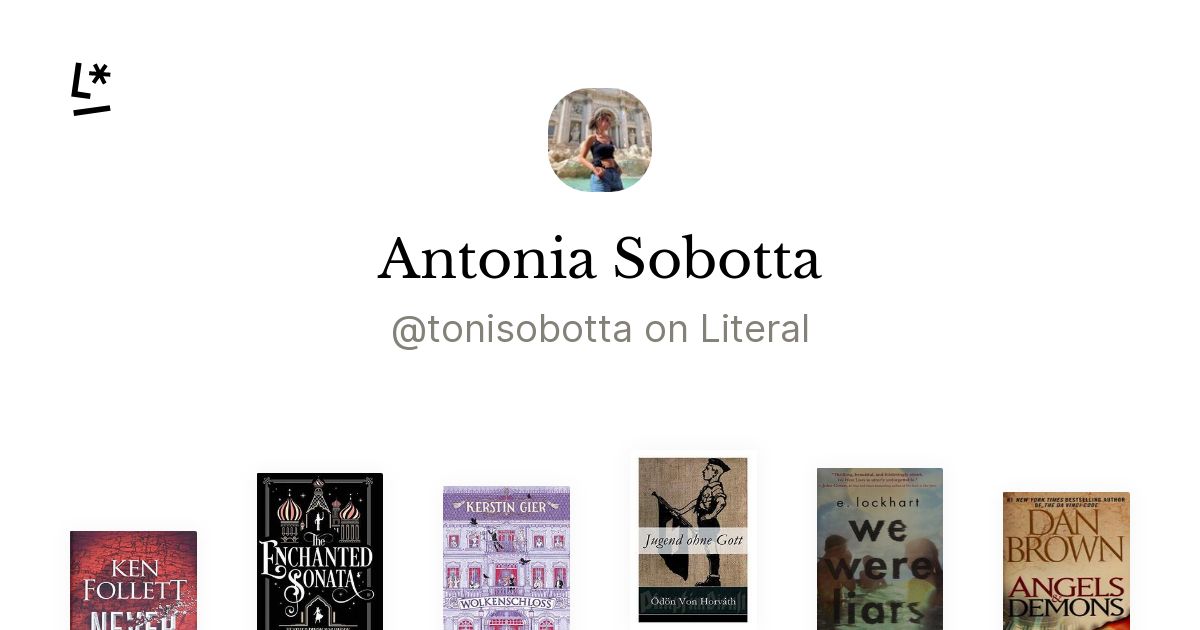
Task: Click the Angels & Demons title text
Action: point(1066,597)
